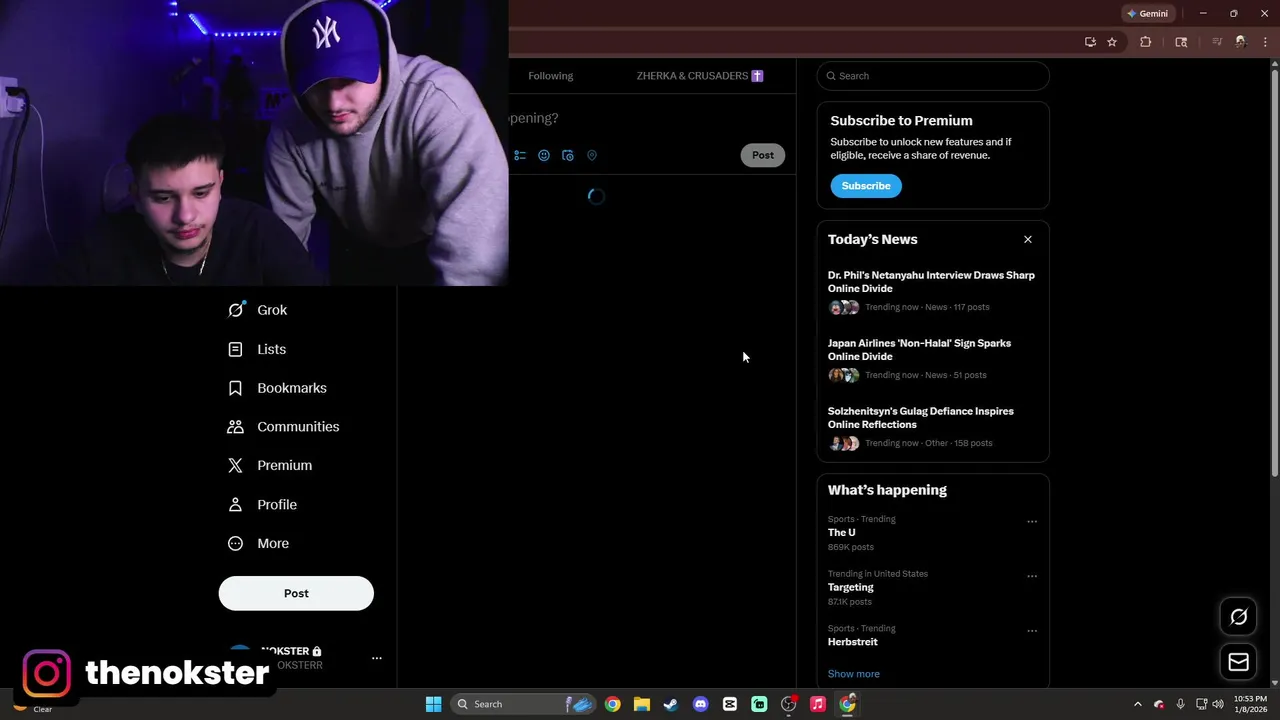1280x720 pixels.
Task: Open Lists in the left navigation
Action: 257,349
